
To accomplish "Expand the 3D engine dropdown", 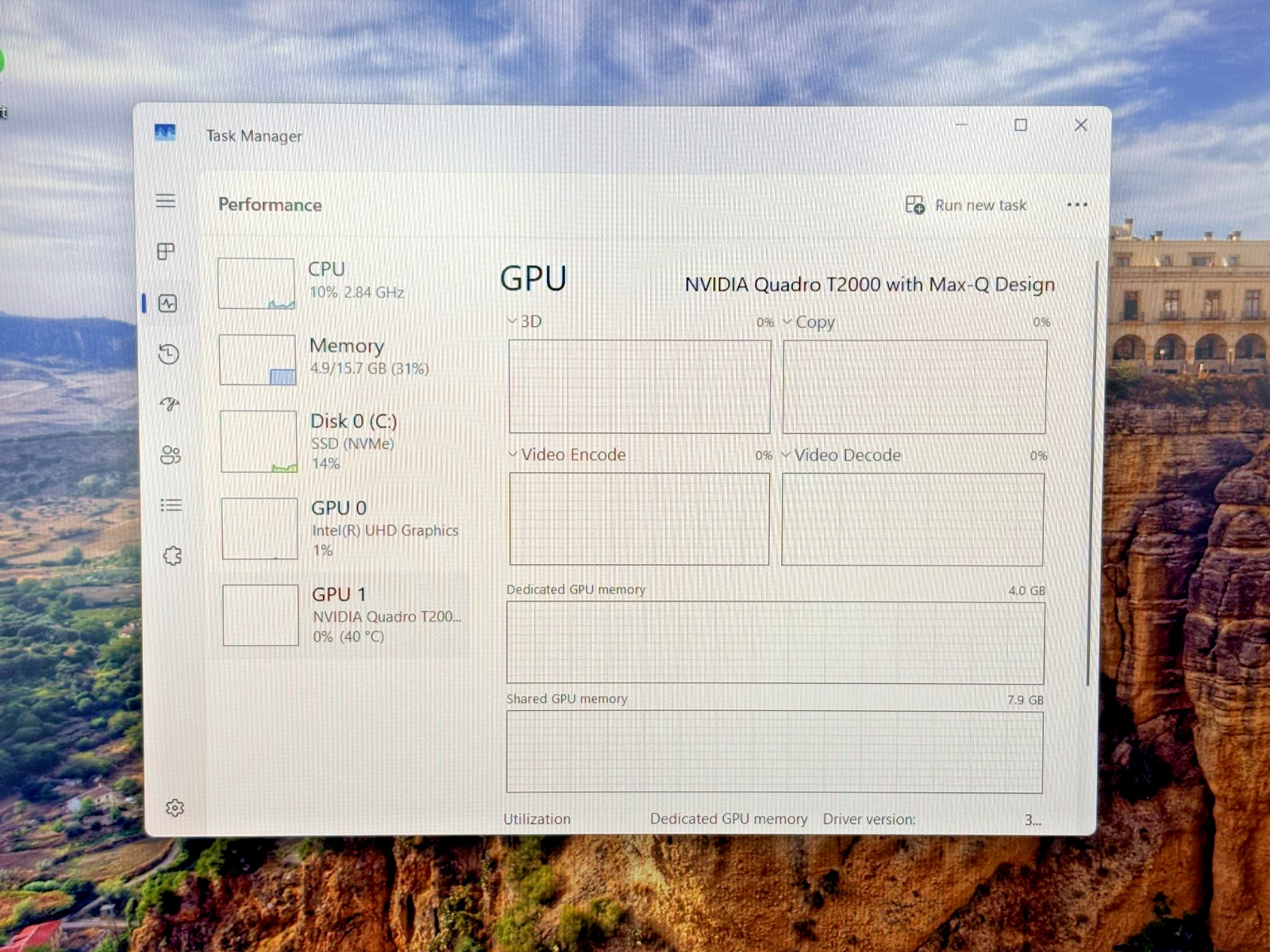I will click(x=525, y=321).
